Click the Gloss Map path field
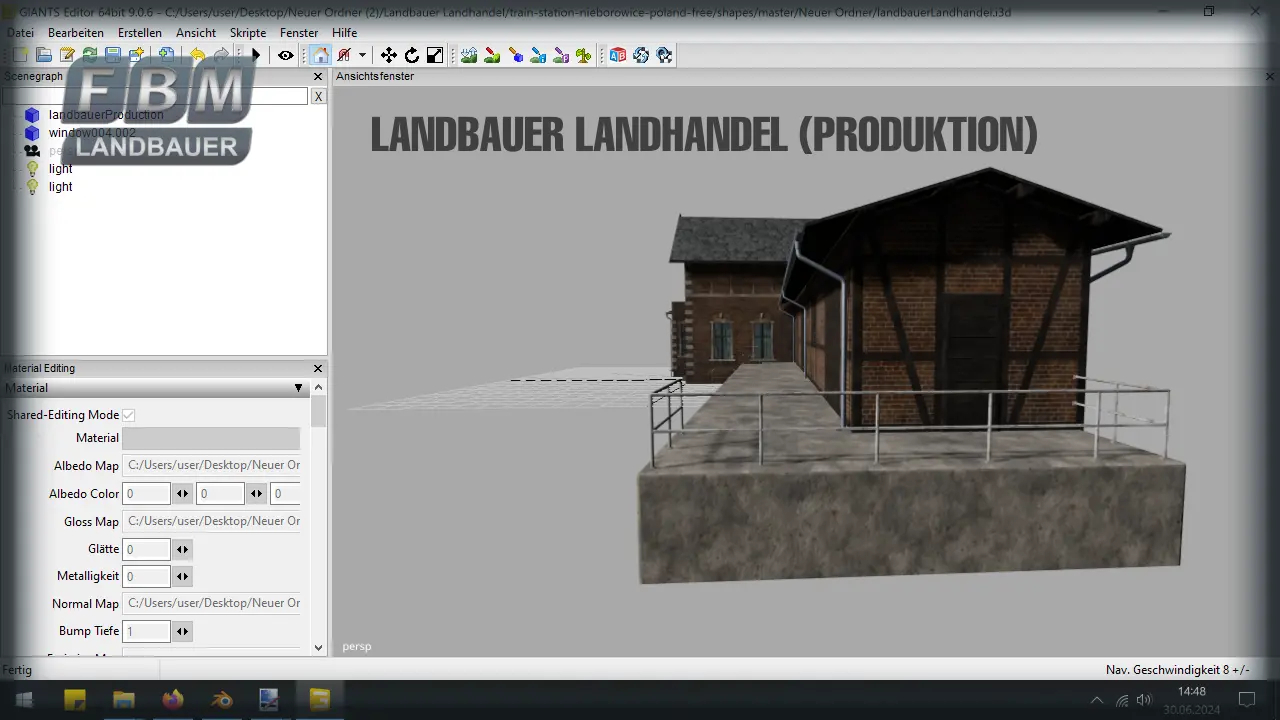1280x720 pixels. pos(211,521)
